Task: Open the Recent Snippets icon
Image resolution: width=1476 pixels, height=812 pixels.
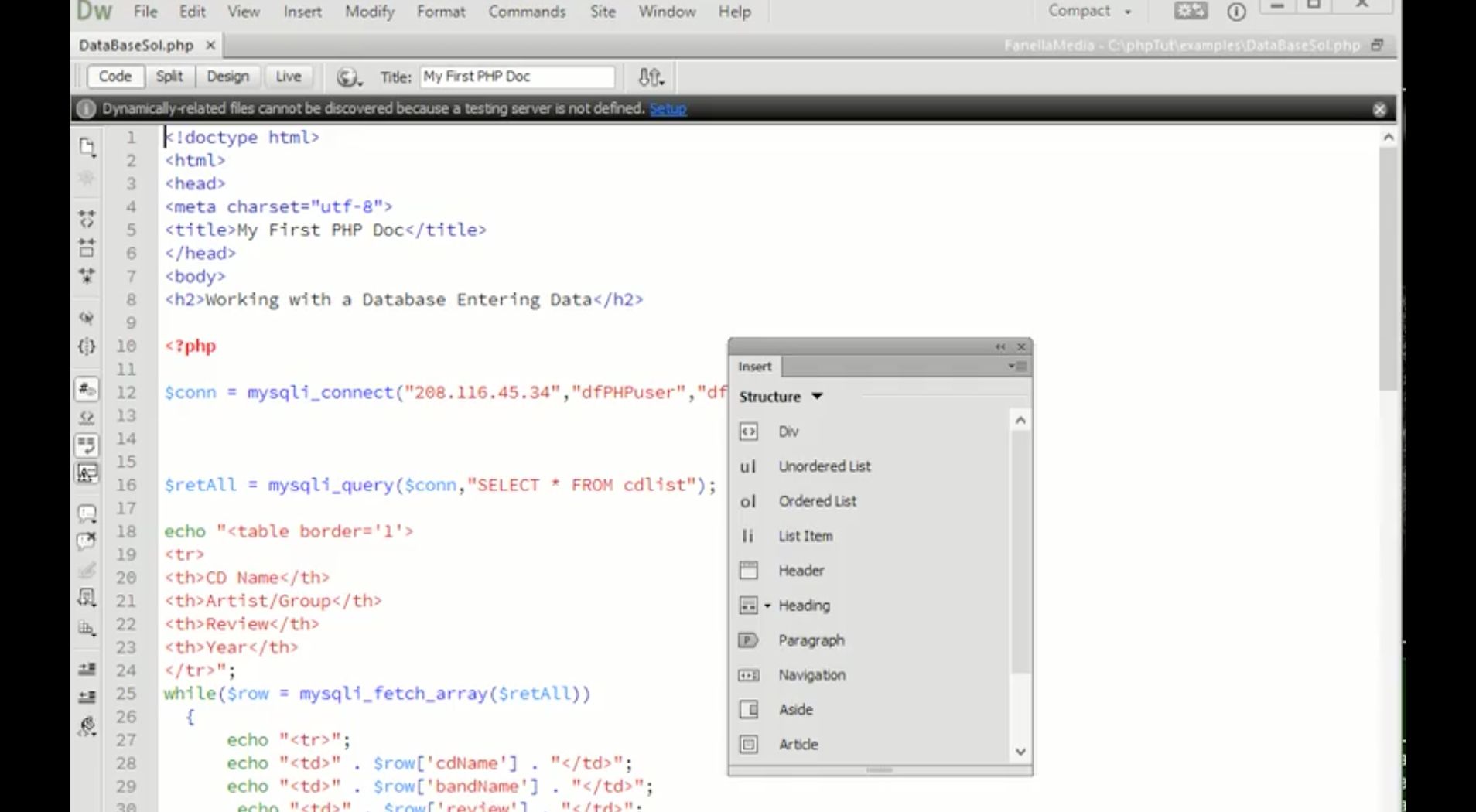Action: click(x=87, y=598)
